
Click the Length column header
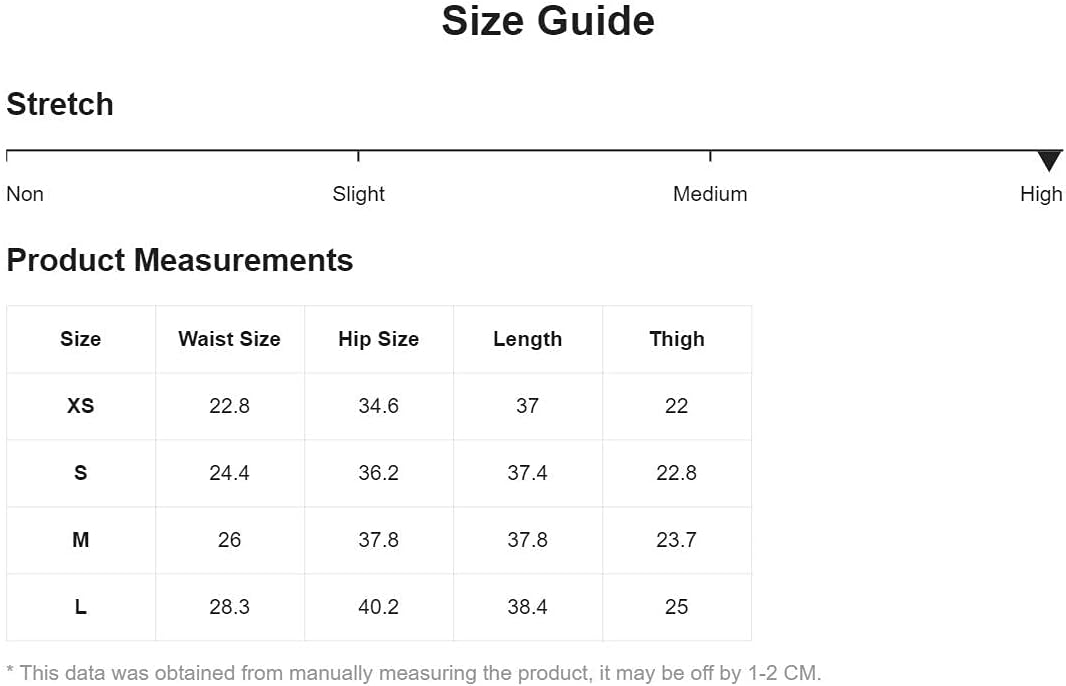[527, 339]
